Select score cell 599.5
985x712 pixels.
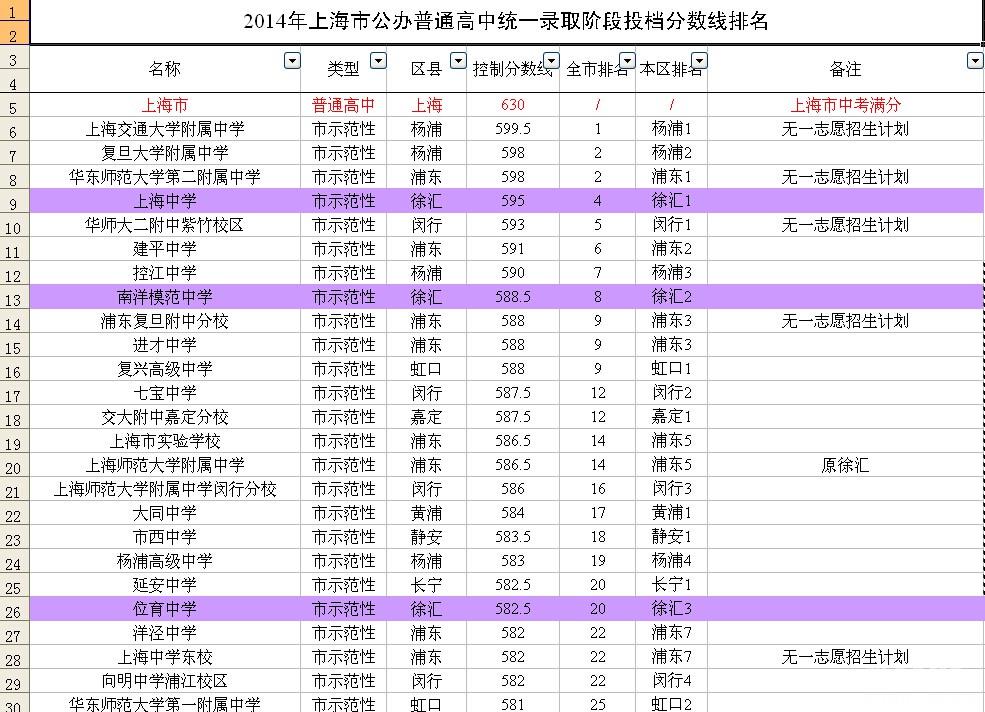[513, 129]
